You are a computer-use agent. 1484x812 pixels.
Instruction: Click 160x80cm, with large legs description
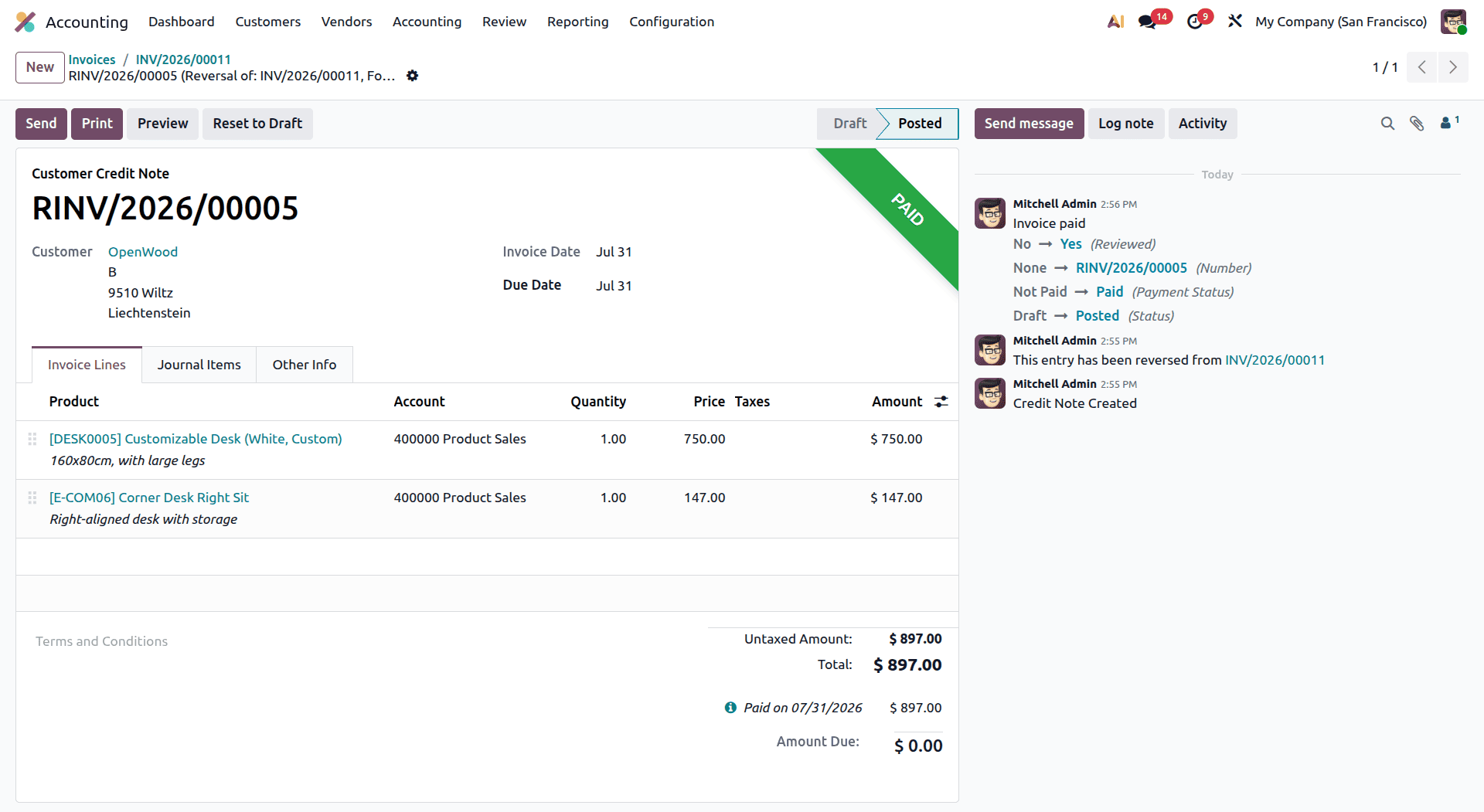point(128,460)
